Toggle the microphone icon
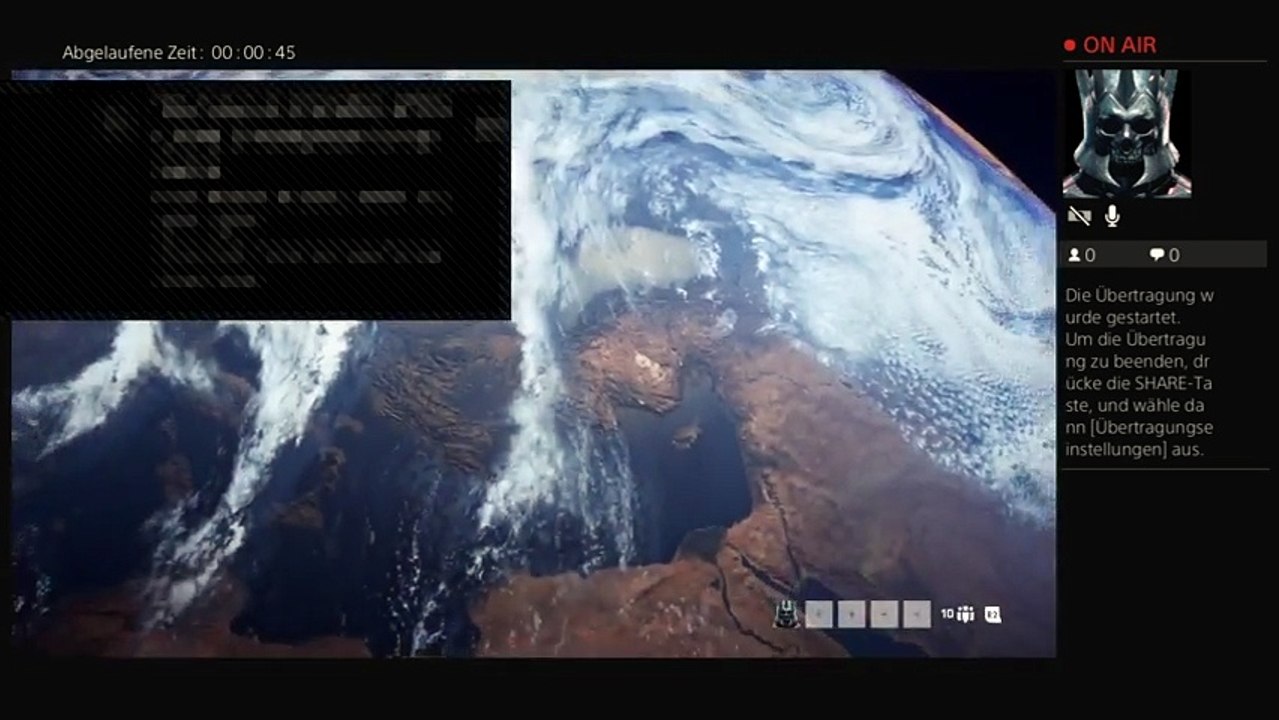The height and width of the screenshot is (720, 1279). (1112, 216)
